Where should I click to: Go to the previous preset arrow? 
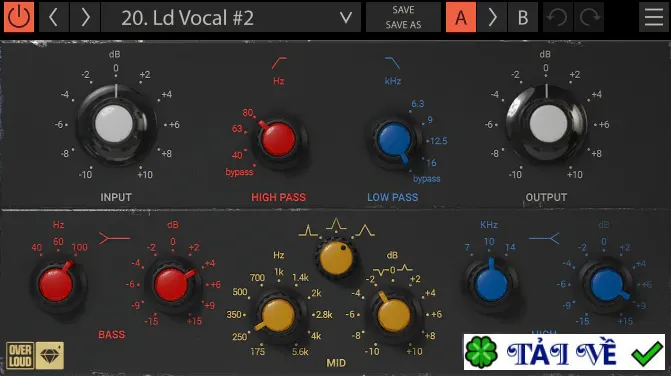[53, 17]
